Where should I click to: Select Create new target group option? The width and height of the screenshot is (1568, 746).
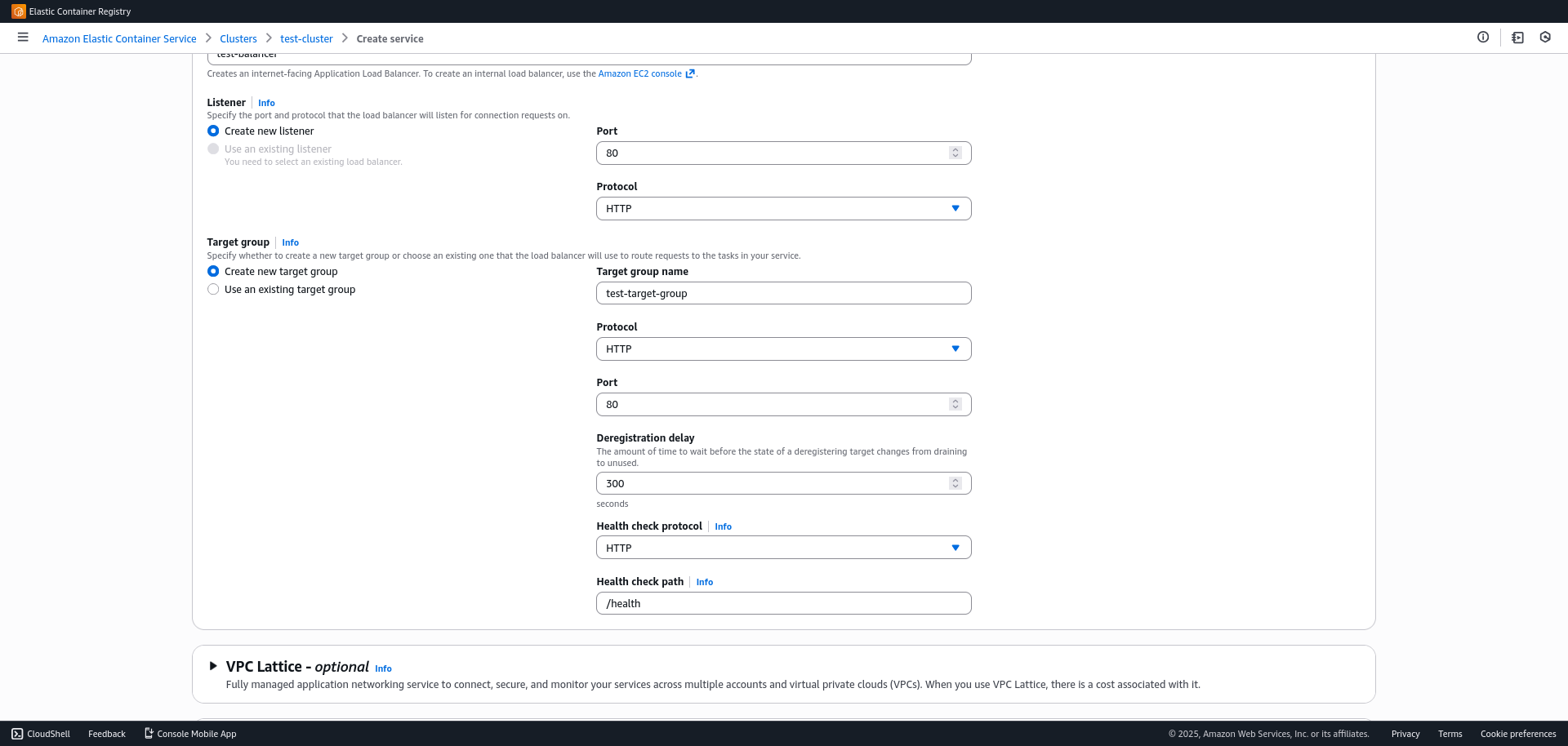(213, 271)
